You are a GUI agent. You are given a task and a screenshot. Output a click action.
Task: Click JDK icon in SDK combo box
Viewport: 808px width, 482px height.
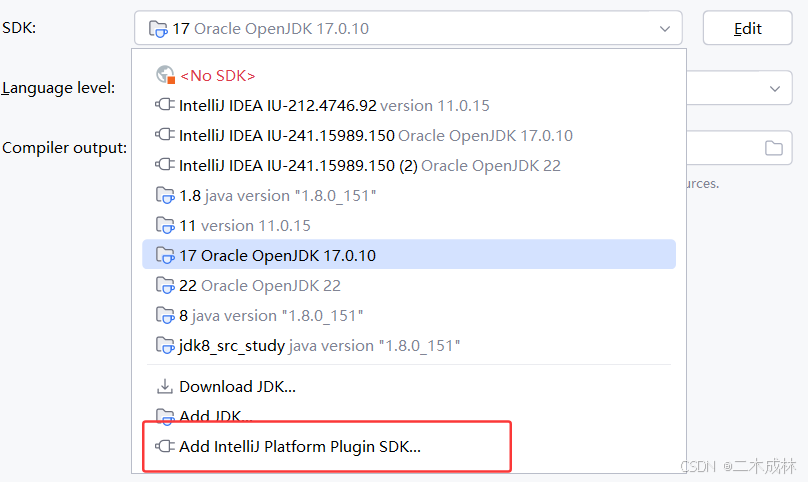click(158, 29)
